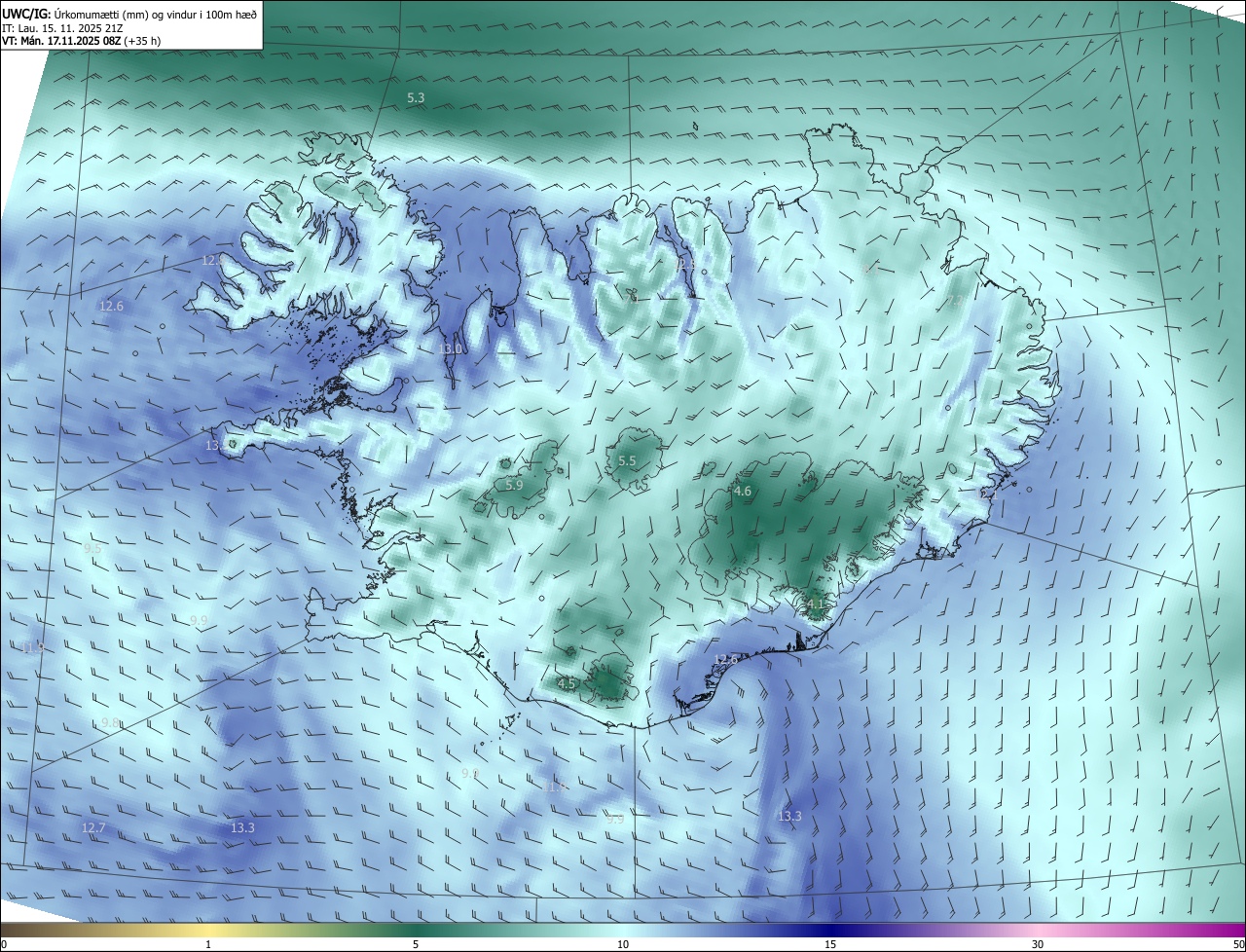Viewport: 1246px width, 952px height.
Task: Click the 5.3 value north of Iceland
Action: (416, 98)
